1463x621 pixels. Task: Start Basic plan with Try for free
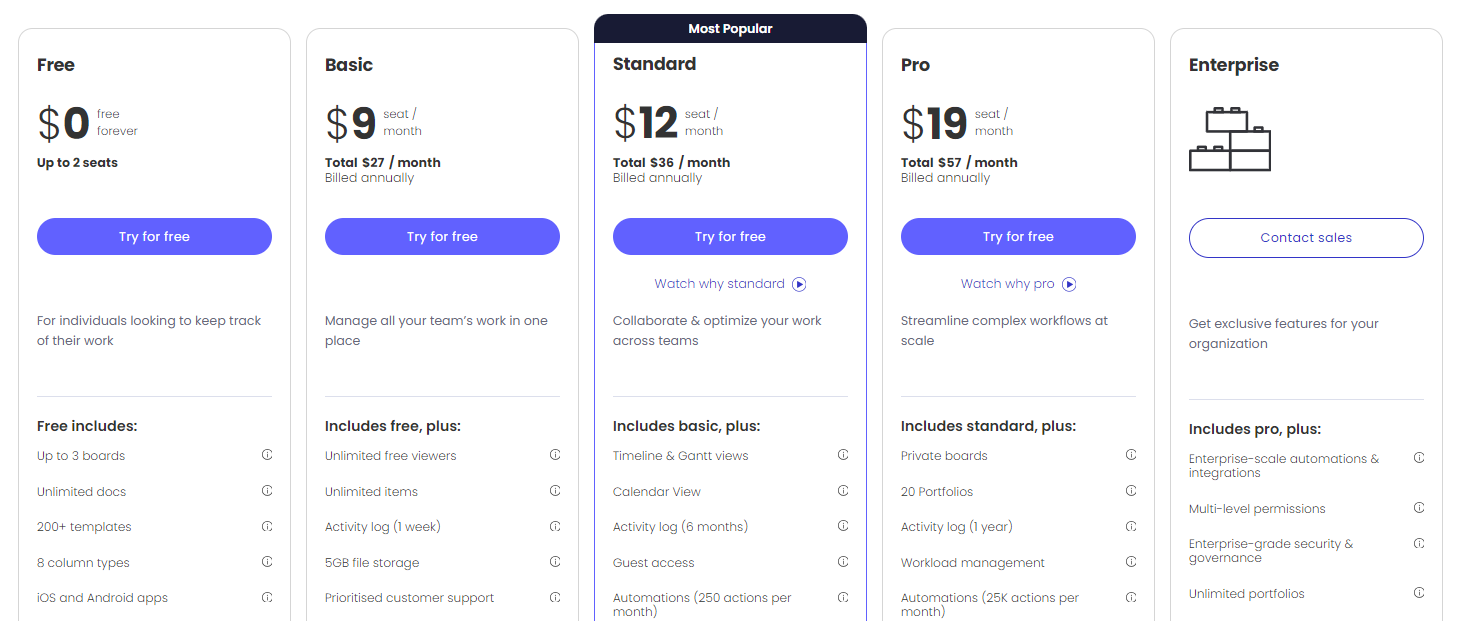[x=442, y=237]
